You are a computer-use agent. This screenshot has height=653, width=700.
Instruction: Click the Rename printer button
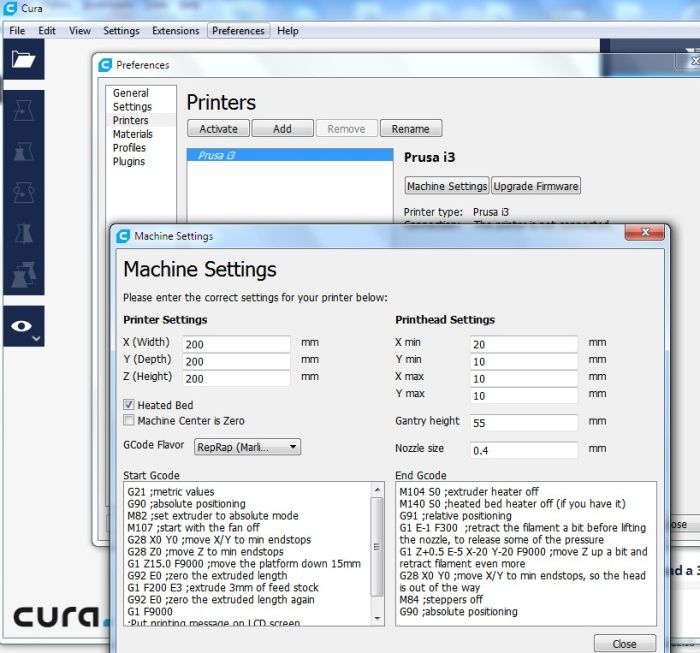(410, 129)
